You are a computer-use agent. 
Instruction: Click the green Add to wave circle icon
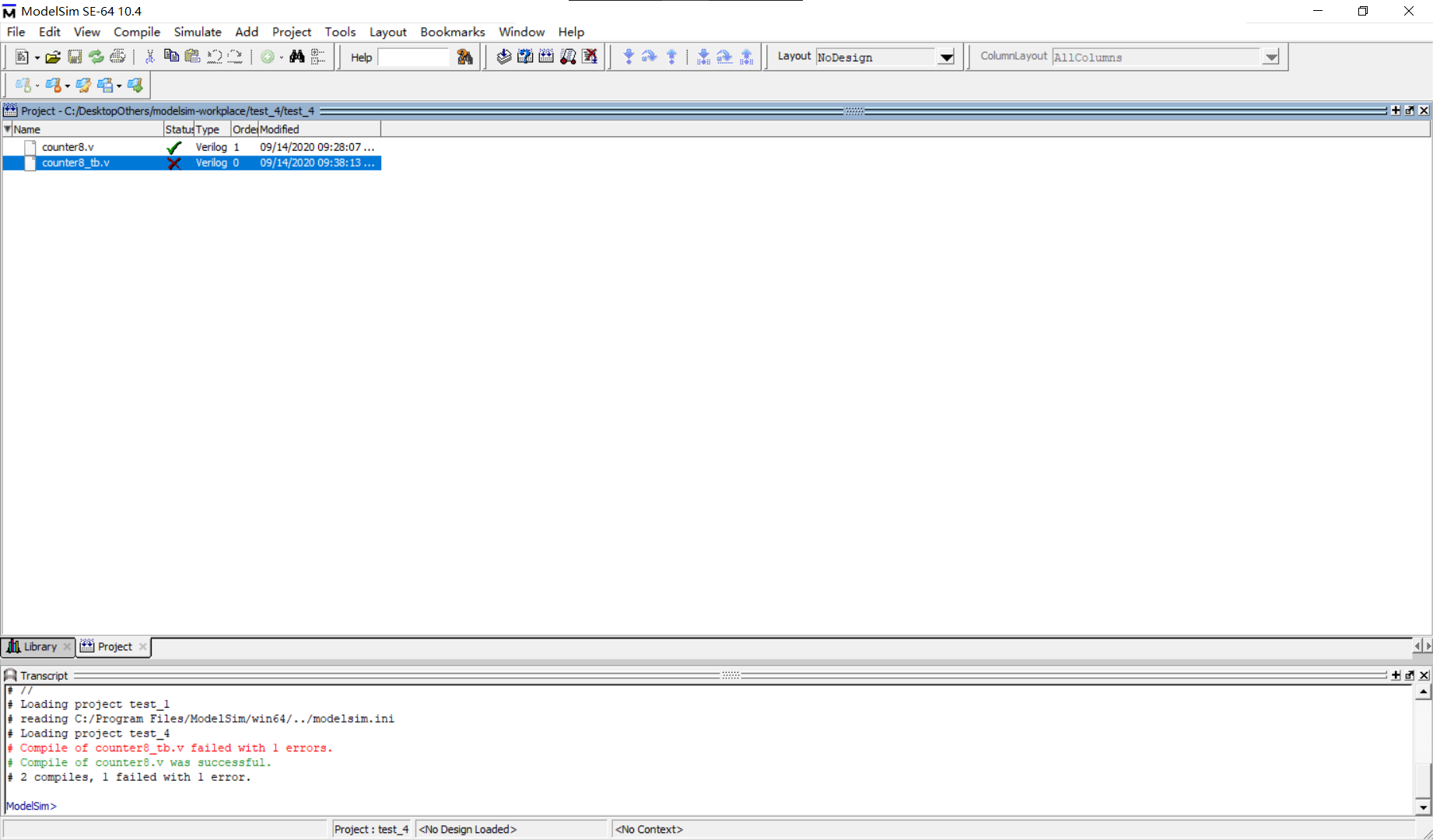pyautogui.click(x=268, y=57)
